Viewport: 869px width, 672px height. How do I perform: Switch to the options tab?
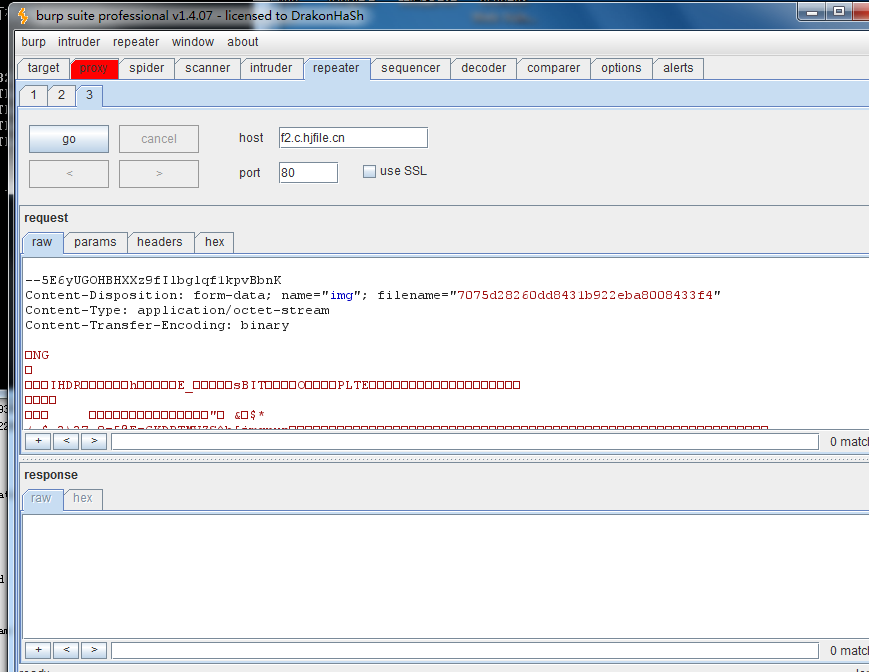click(x=621, y=68)
